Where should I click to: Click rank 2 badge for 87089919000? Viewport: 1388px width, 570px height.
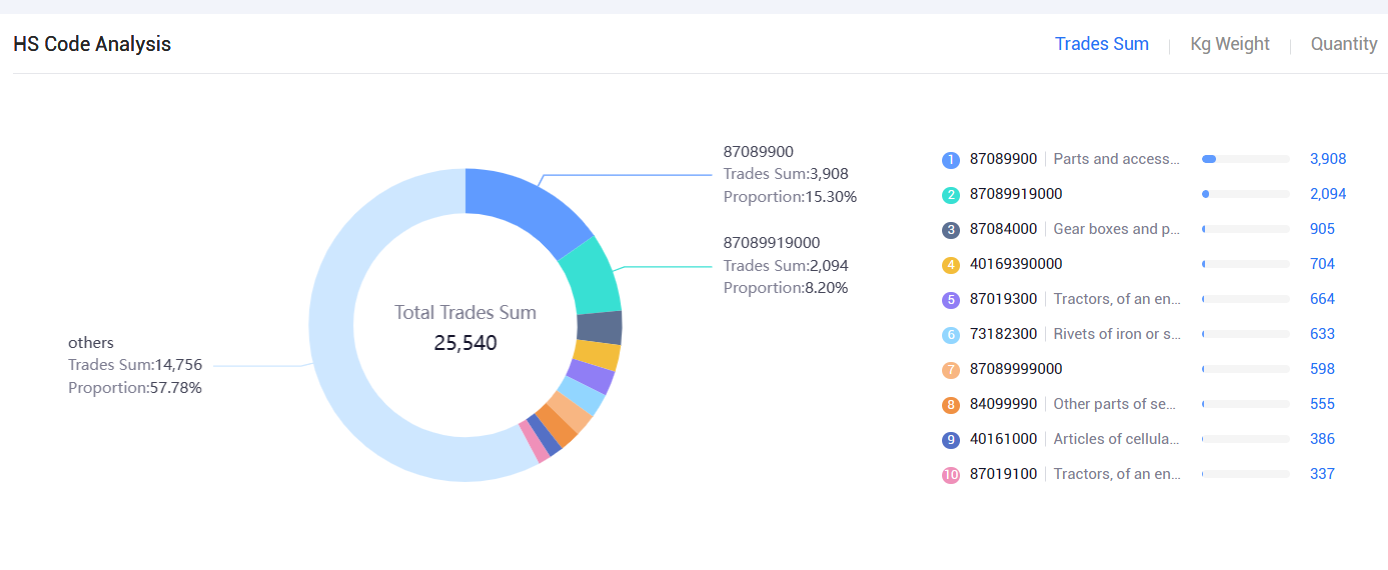point(951,195)
